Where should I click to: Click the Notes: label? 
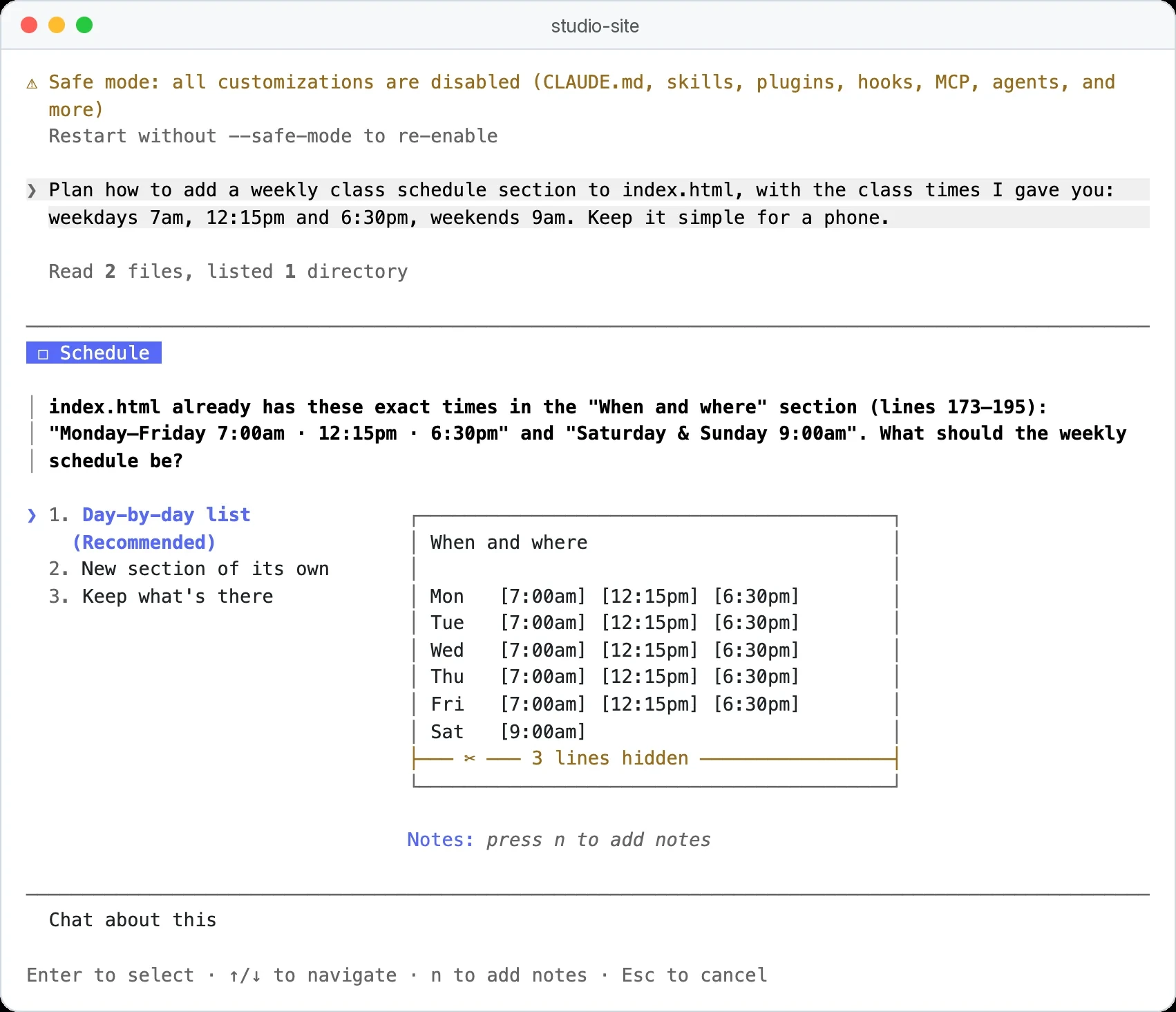[440, 839]
